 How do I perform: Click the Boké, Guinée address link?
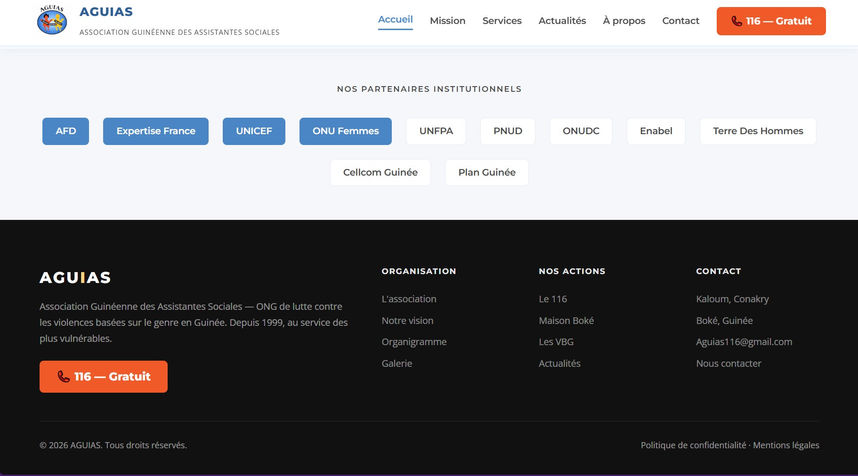(724, 321)
